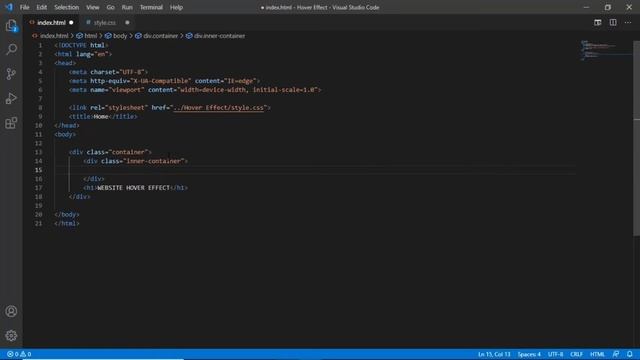Change indentation via Spaces: 4
The image size is (640, 360).
(x=529, y=354)
